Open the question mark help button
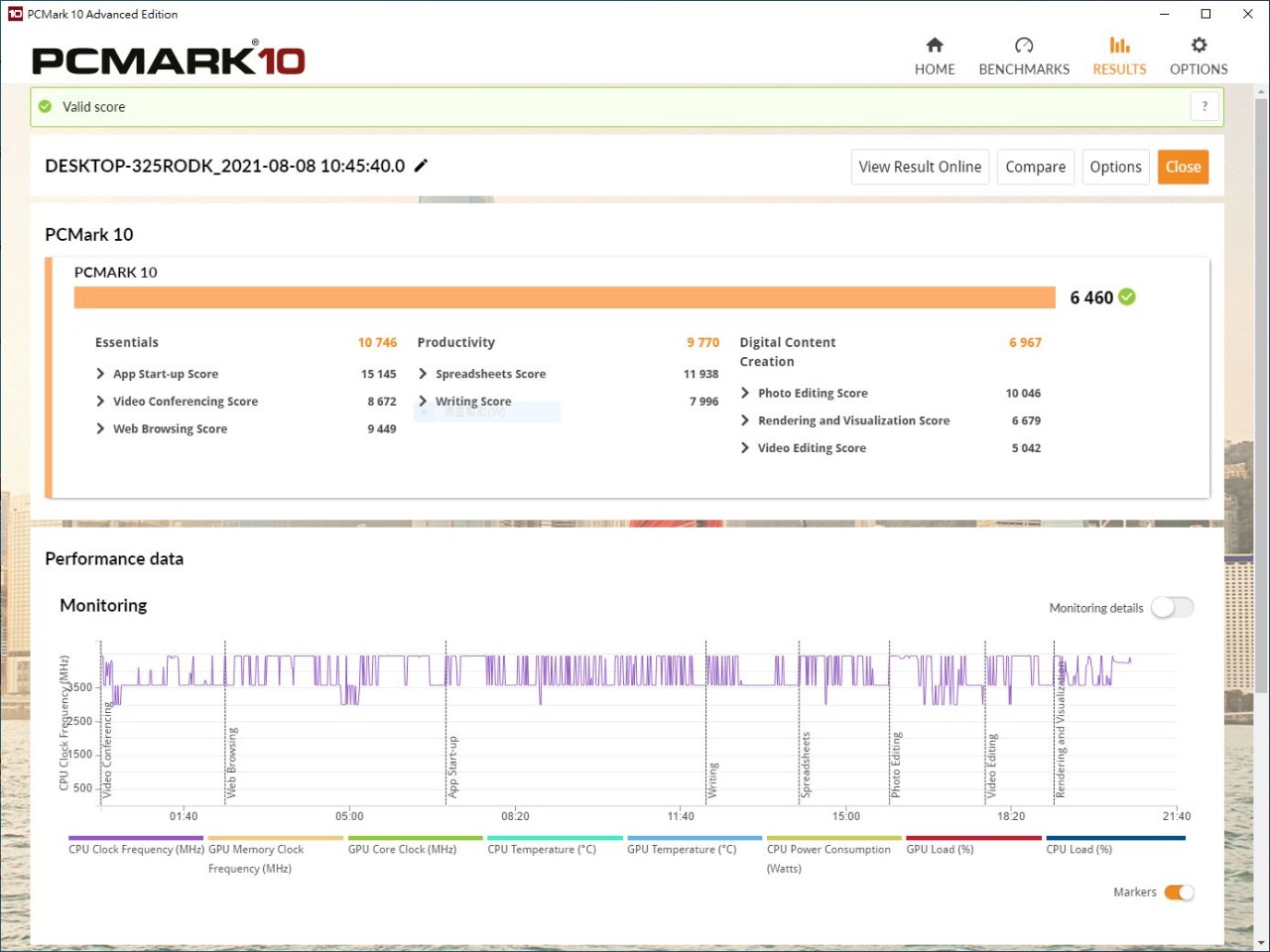 pos(1205,106)
